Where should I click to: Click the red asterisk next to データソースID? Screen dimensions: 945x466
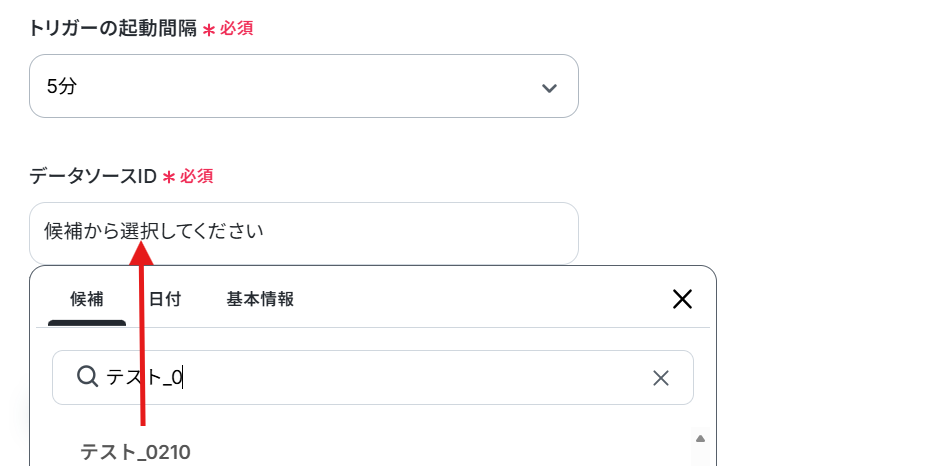click(169, 177)
